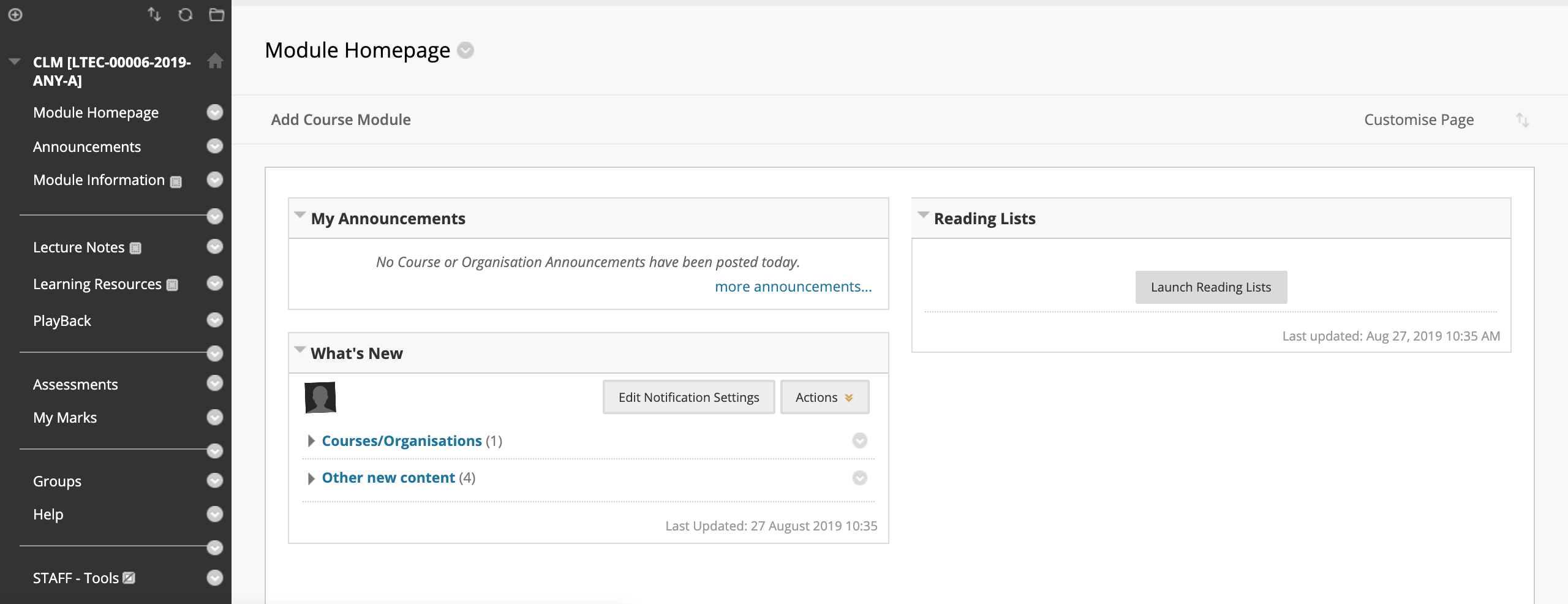
Task: Collapse the My Announcements module
Action: point(300,216)
